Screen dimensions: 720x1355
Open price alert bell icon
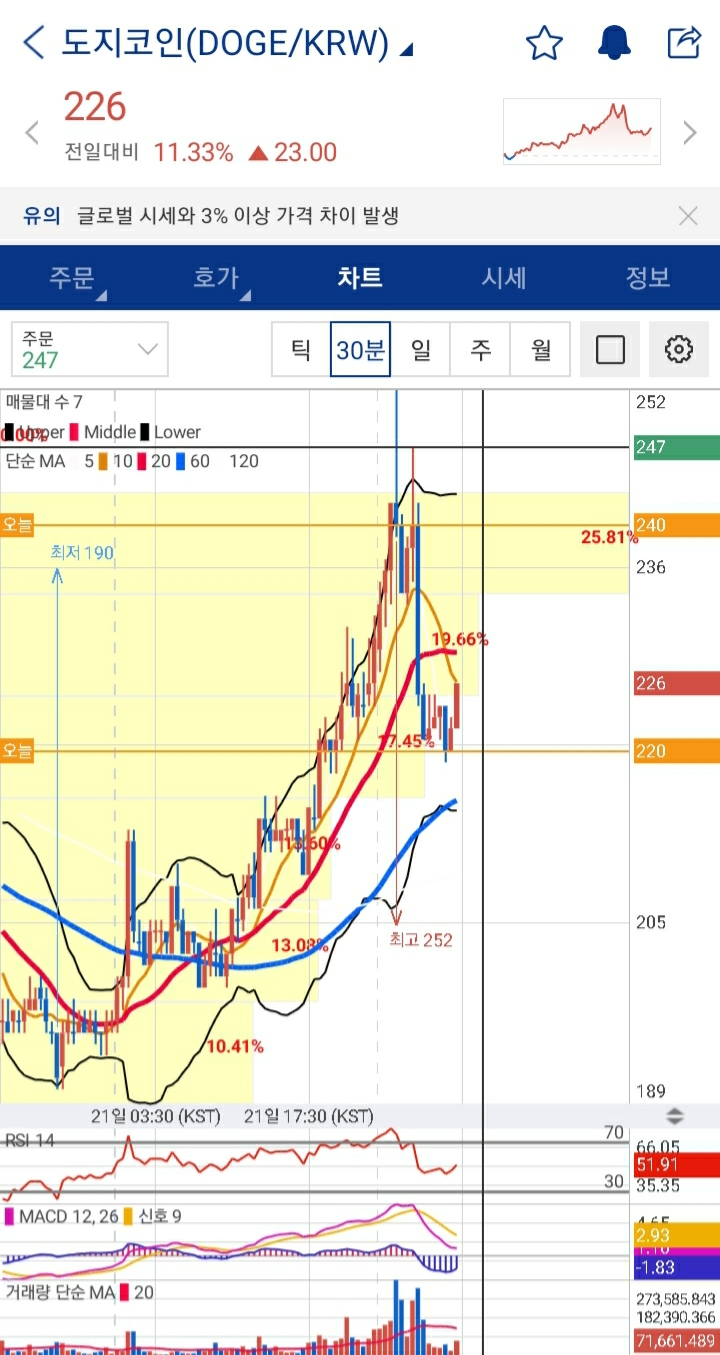(x=614, y=43)
